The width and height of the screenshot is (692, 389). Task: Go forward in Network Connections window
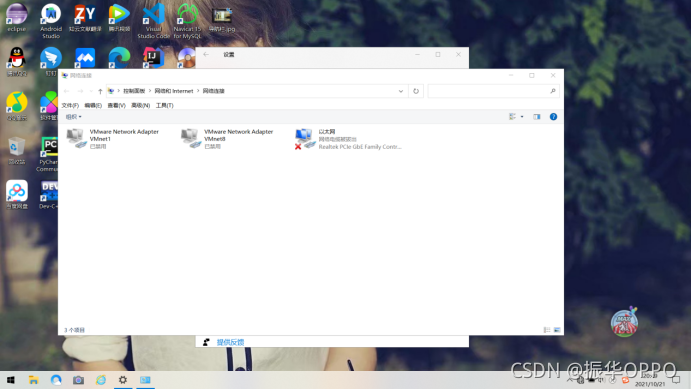pyautogui.click(x=80, y=91)
